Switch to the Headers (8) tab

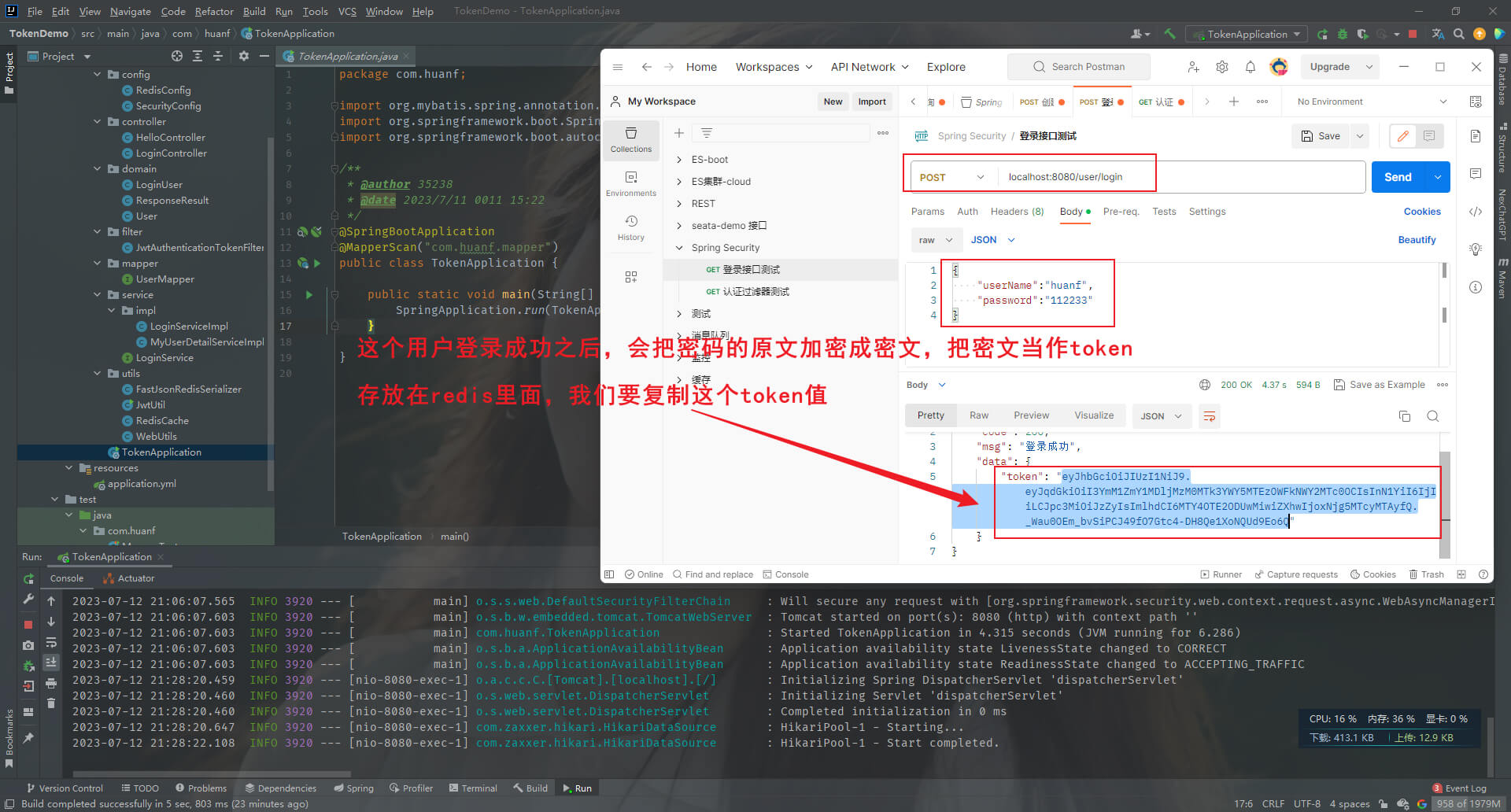[x=1017, y=212]
